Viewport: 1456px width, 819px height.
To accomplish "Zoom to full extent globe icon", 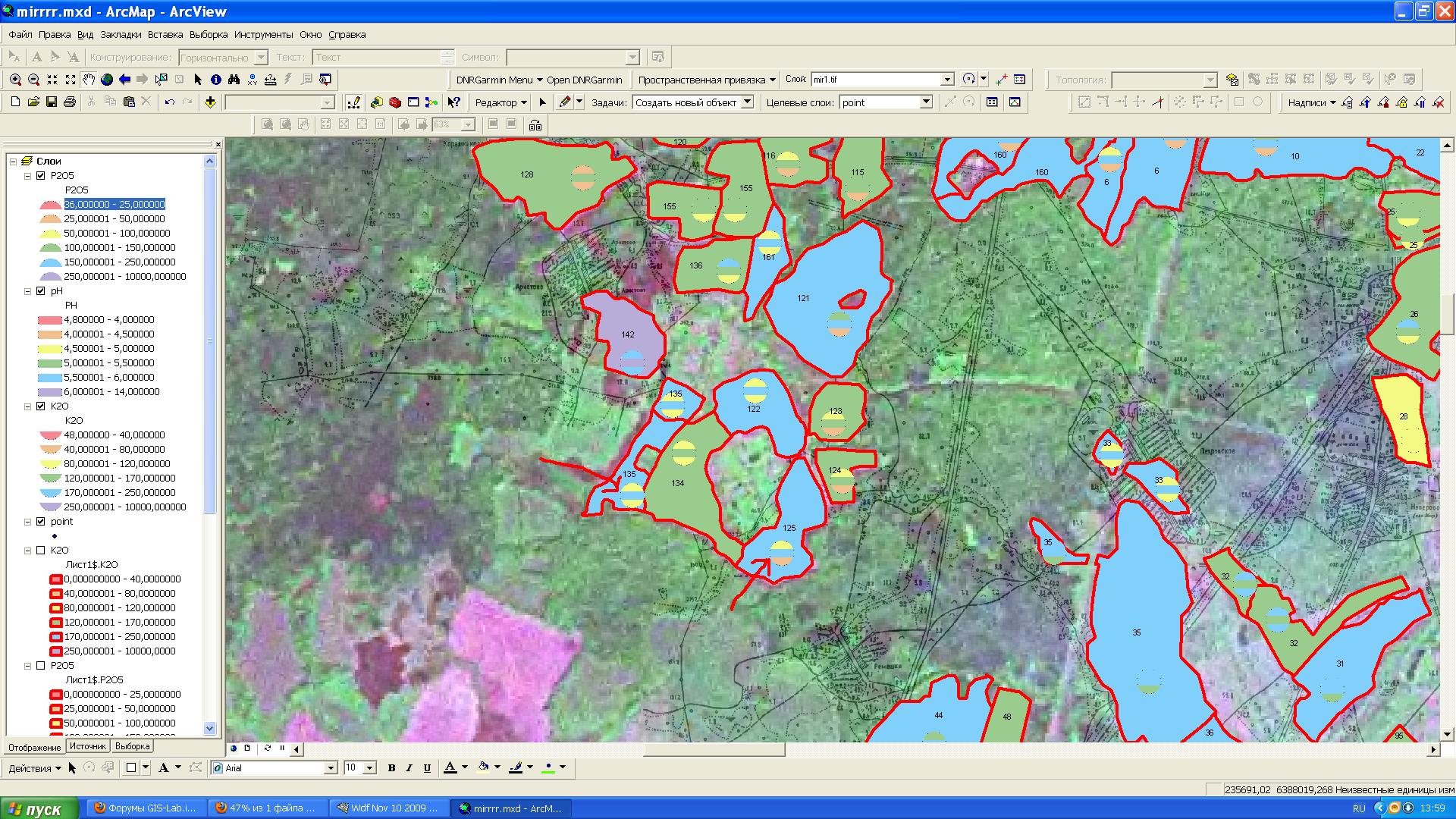I will click(x=107, y=80).
